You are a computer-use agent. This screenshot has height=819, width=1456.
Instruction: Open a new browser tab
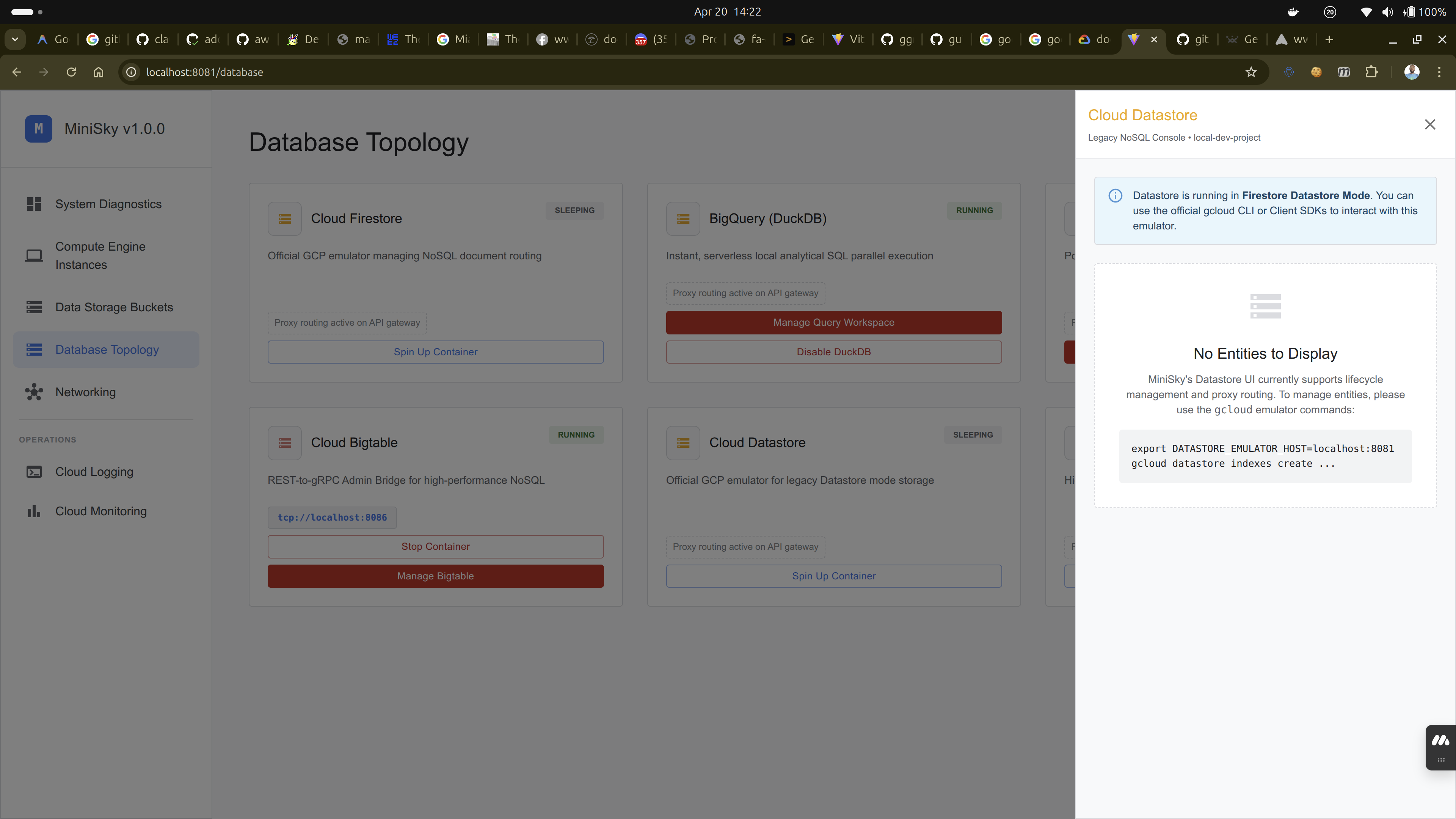(x=1329, y=39)
